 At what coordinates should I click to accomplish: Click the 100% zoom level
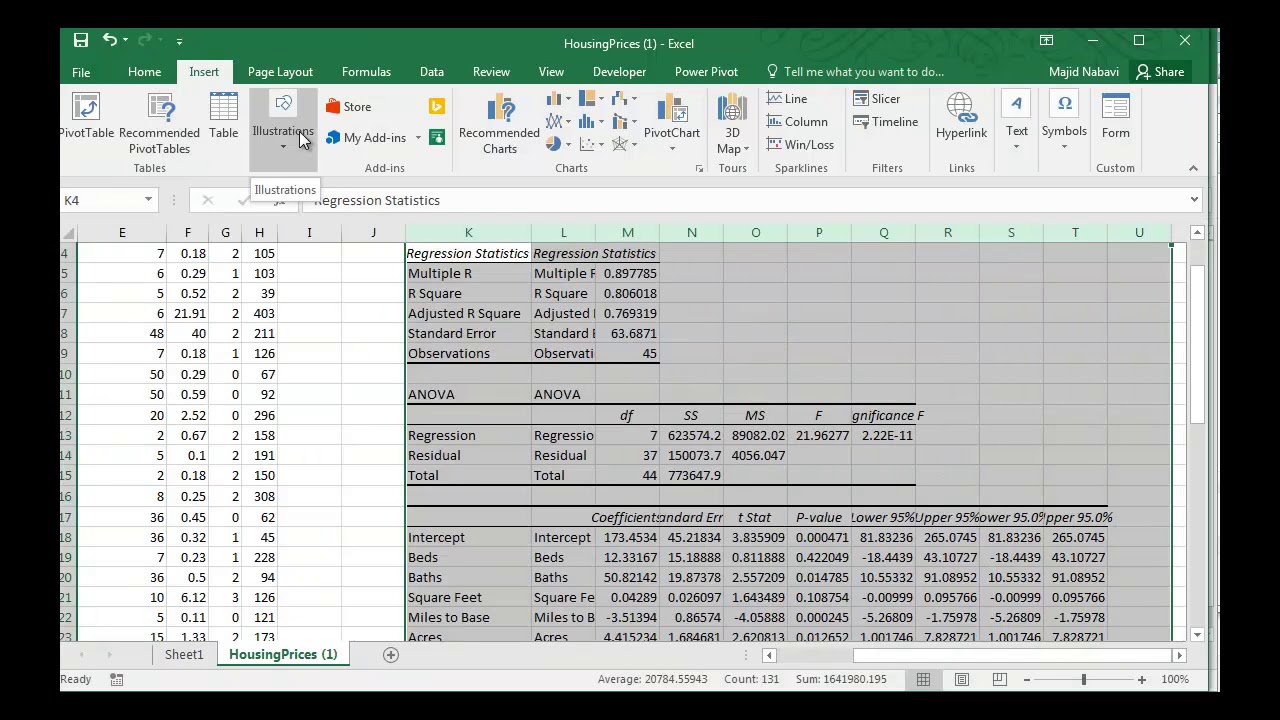coord(1176,680)
